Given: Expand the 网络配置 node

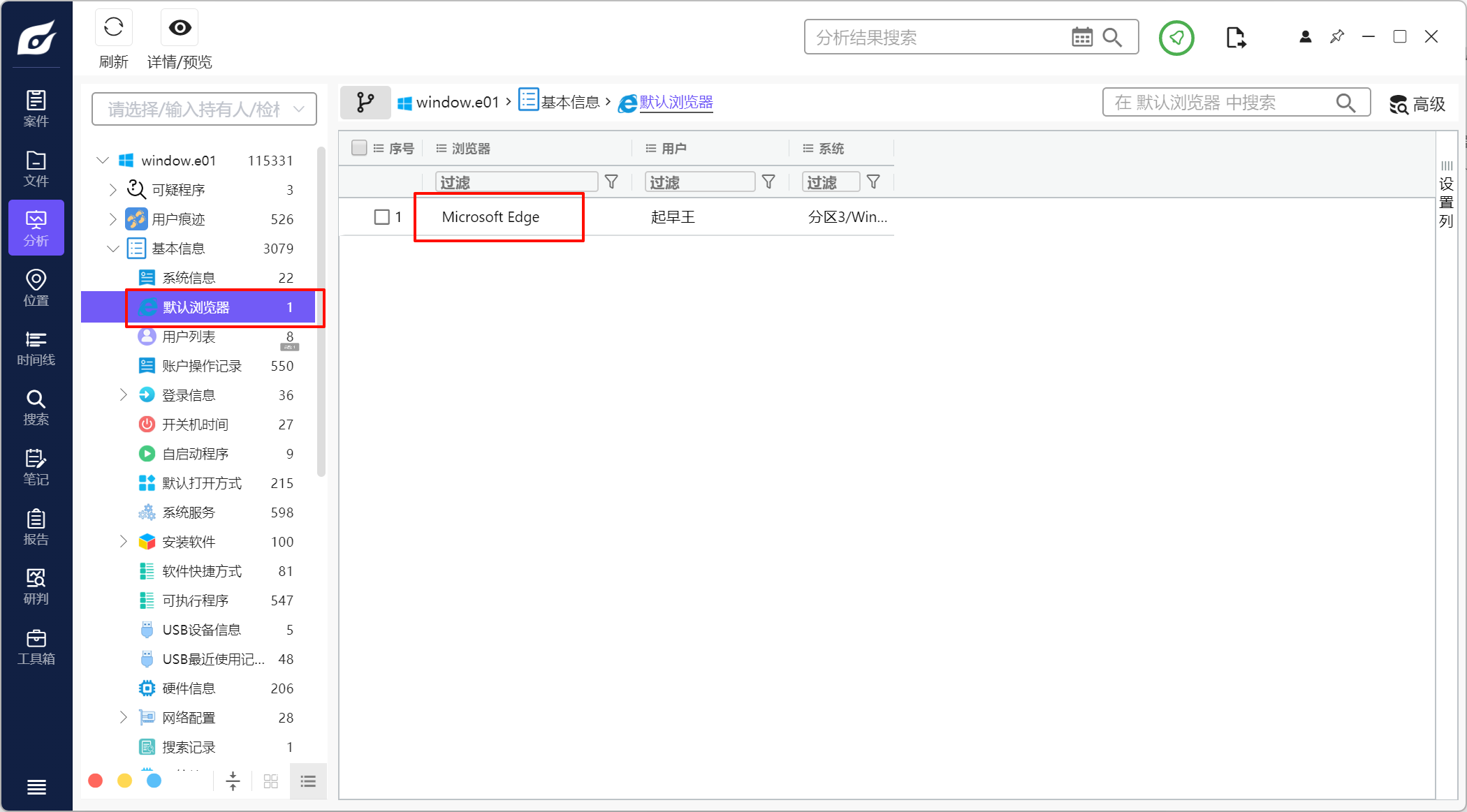Looking at the screenshot, I should click(x=124, y=718).
